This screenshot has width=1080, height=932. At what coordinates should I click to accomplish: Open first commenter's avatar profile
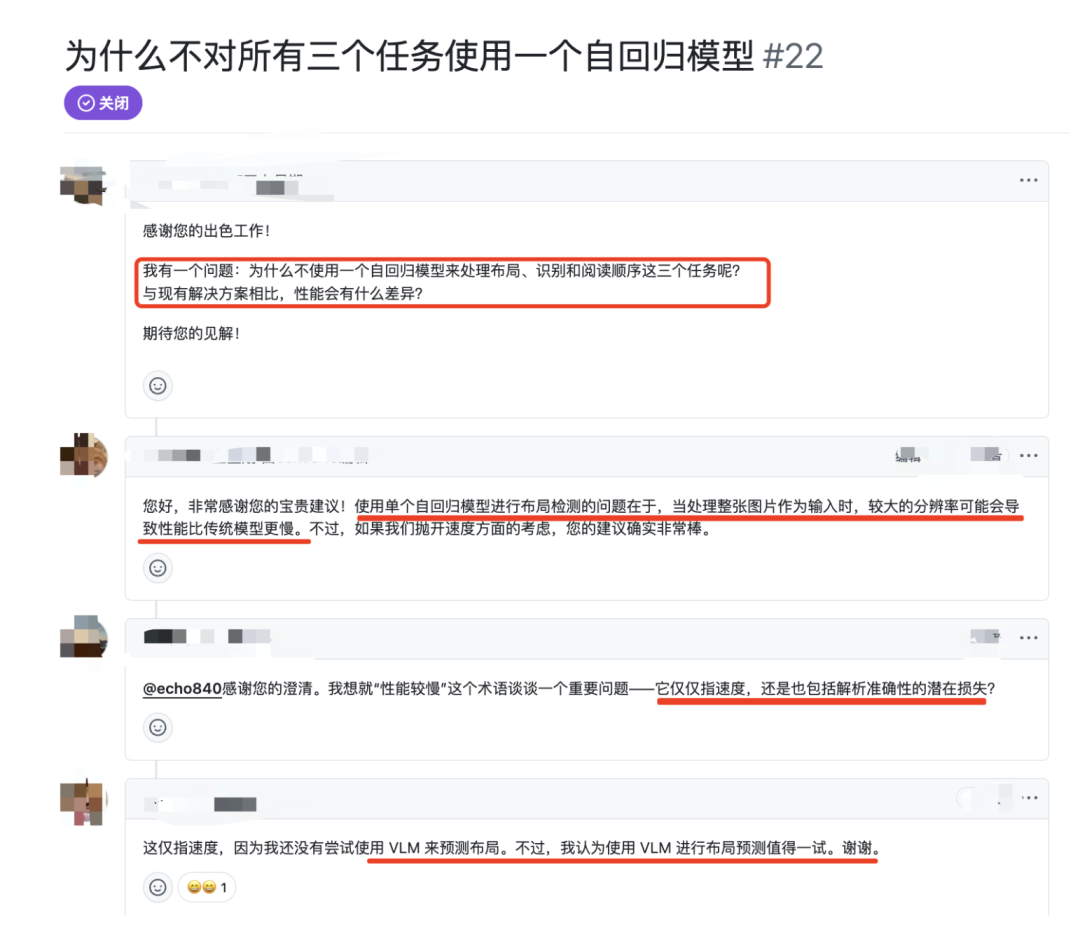tap(83, 185)
